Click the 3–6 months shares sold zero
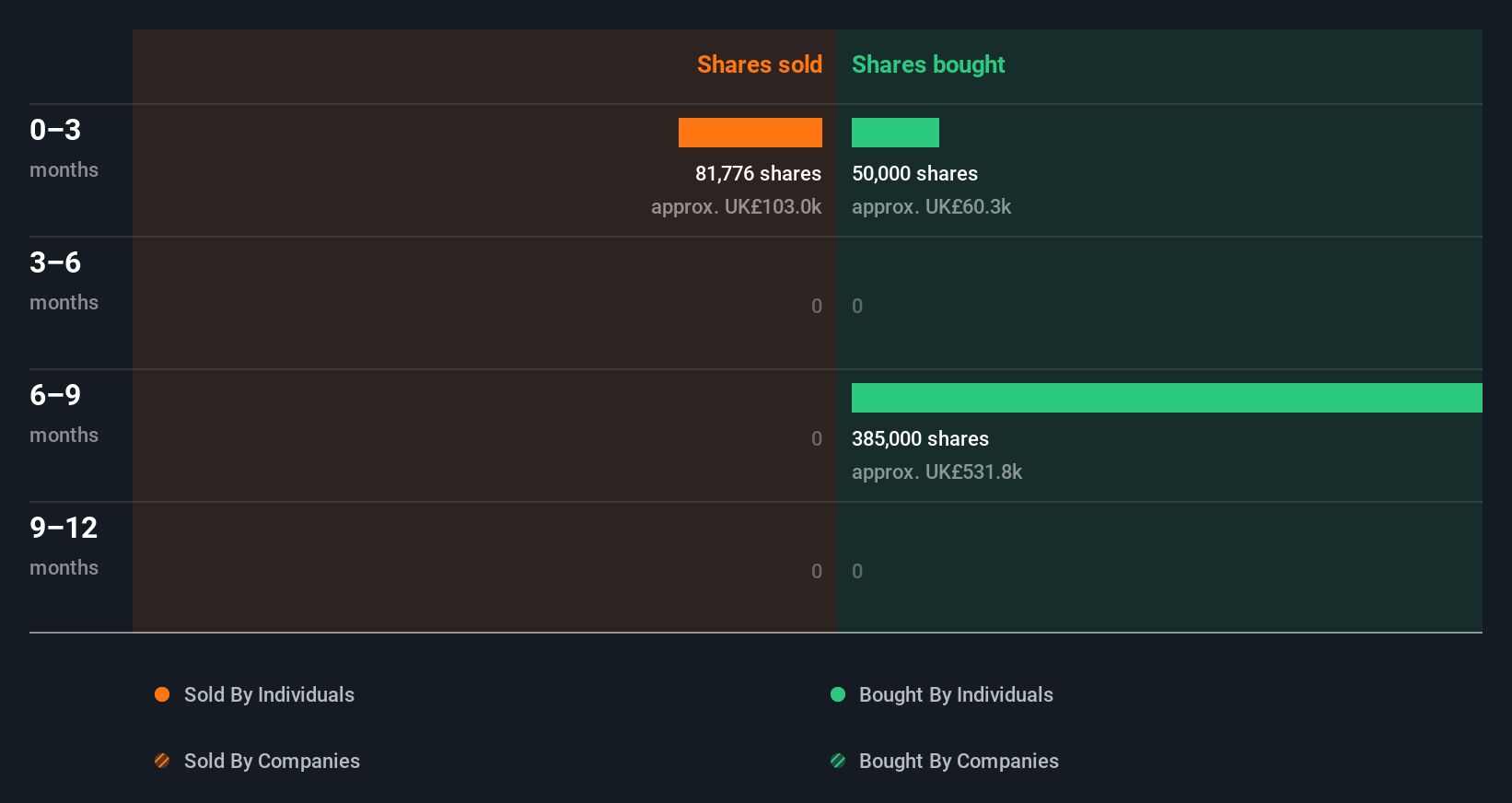Image resolution: width=1512 pixels, height=803 pixels. (x=817, y=306)
